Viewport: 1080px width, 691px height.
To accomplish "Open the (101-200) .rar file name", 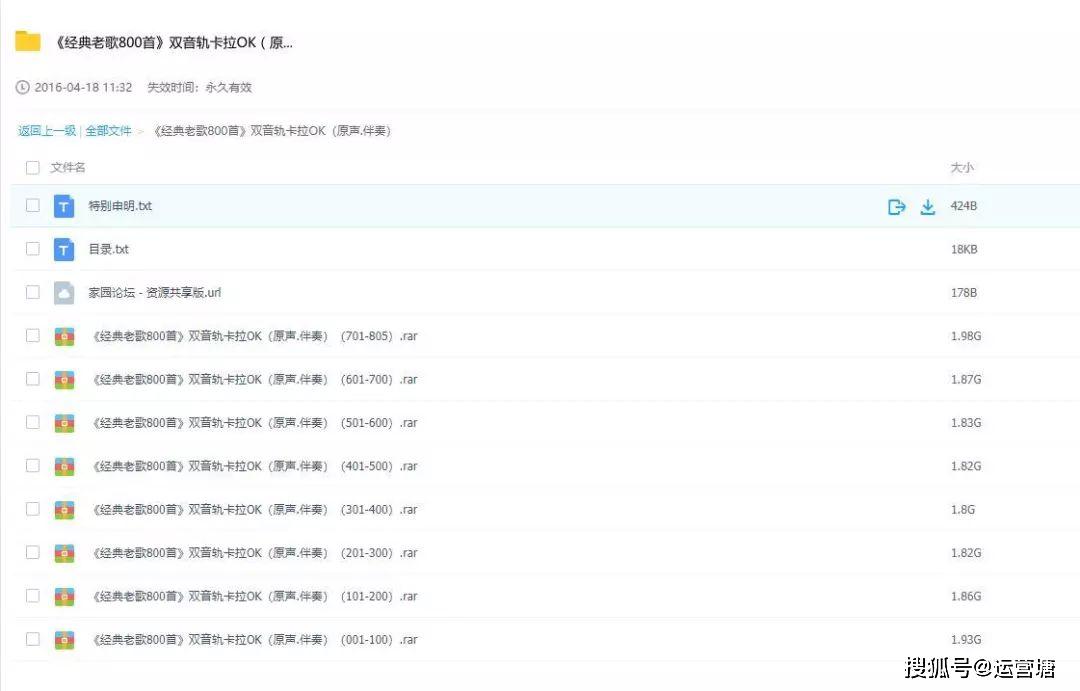I will 255,597.
